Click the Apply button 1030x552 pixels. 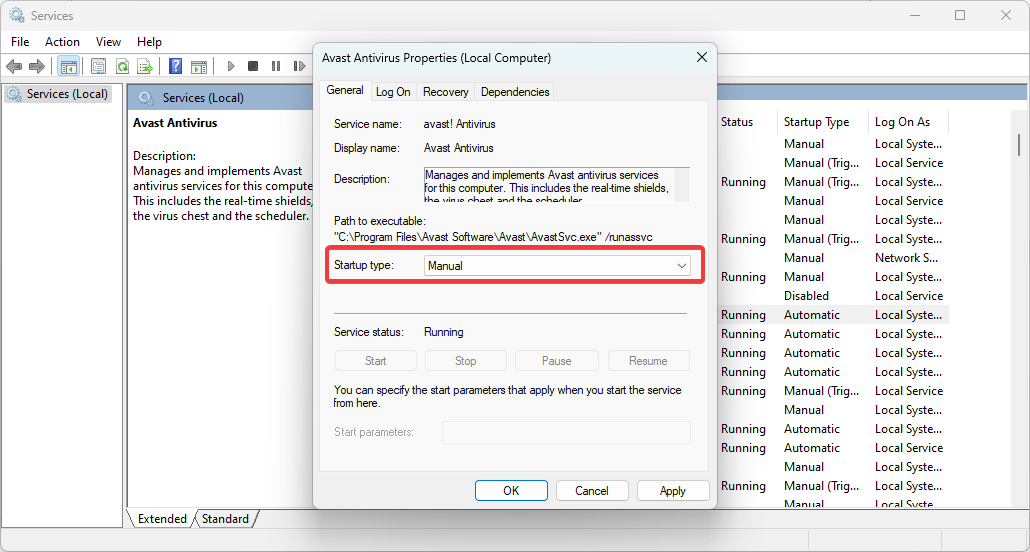[673, 491]
